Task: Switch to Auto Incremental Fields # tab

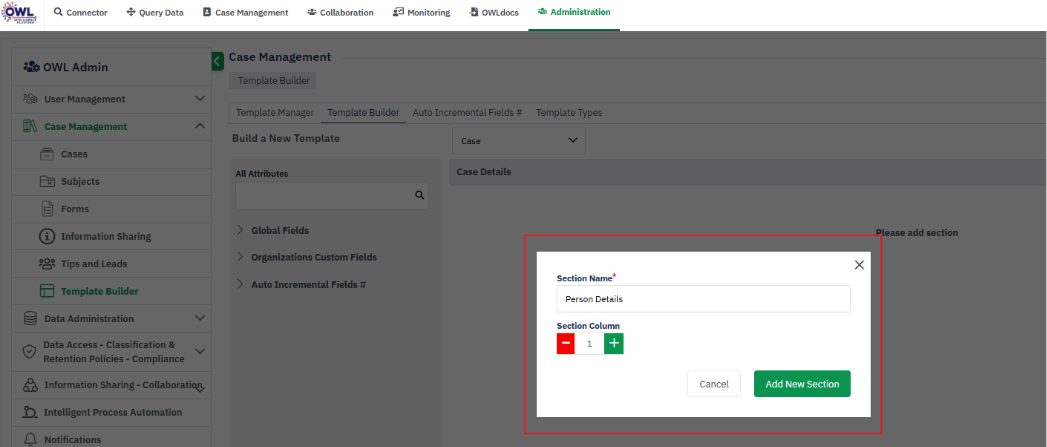Action: click(x=467, y=112)
